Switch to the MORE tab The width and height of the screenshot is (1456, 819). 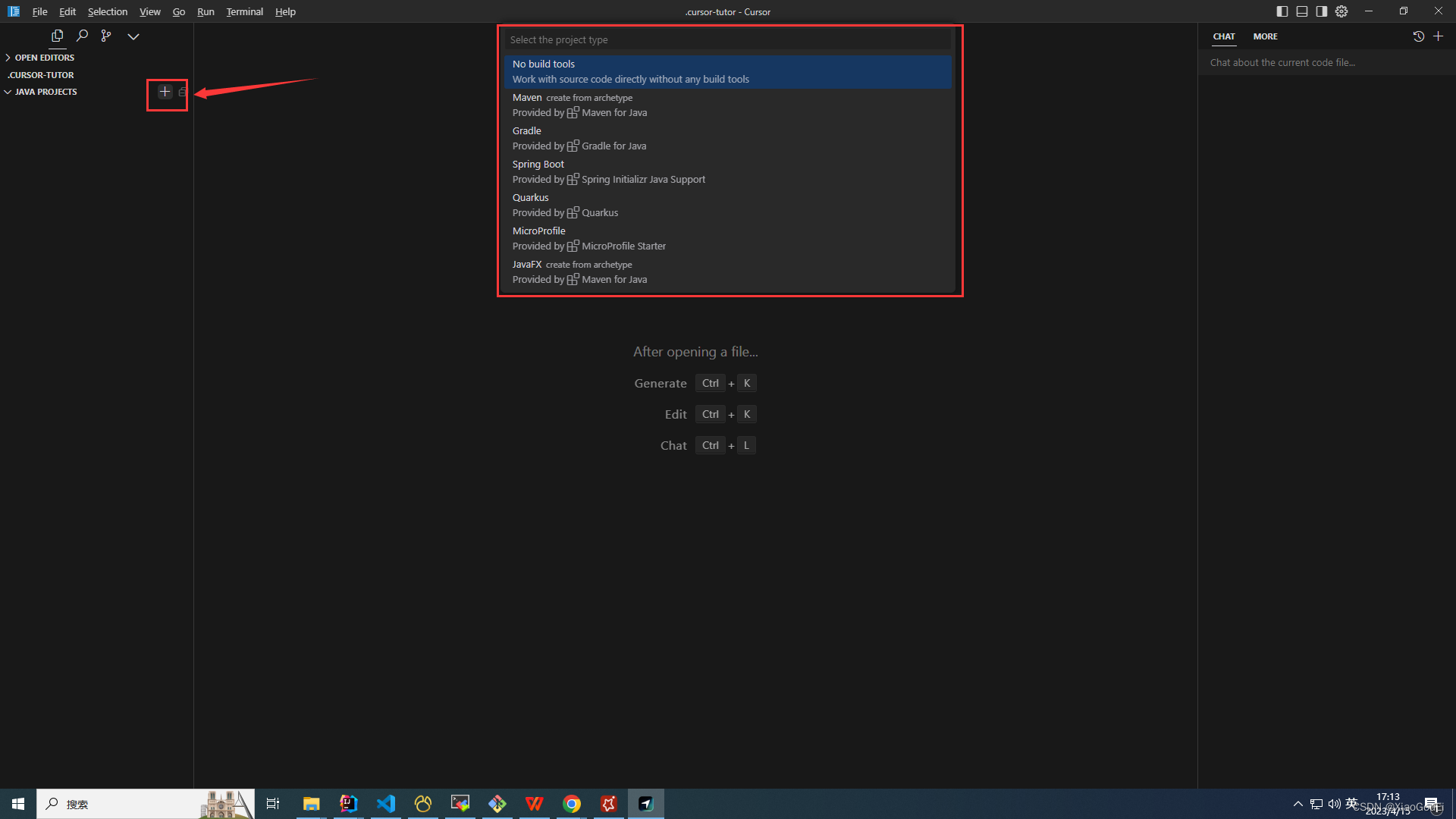pyautogui.click(x=1265, y=36)
